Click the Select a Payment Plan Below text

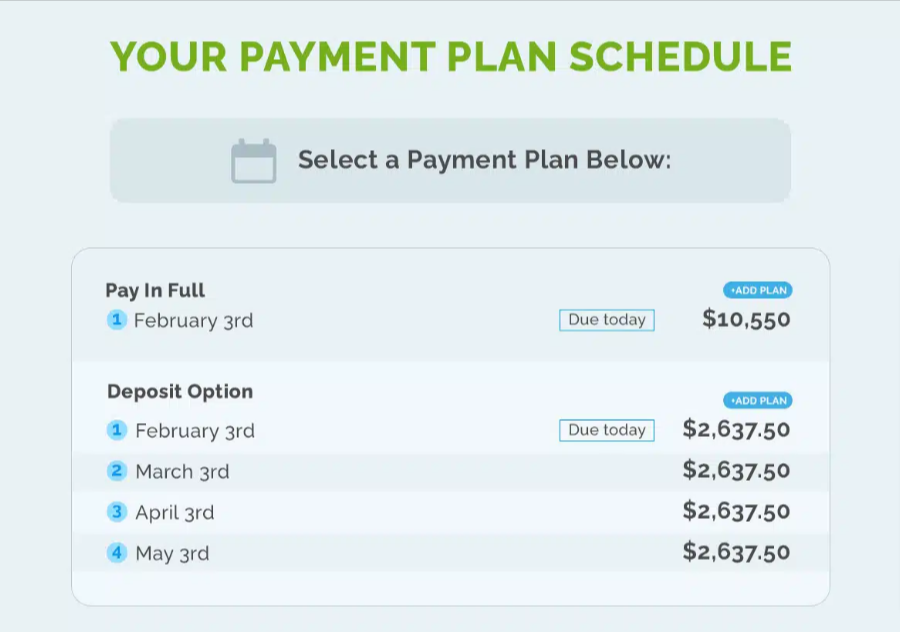[484, 160]
